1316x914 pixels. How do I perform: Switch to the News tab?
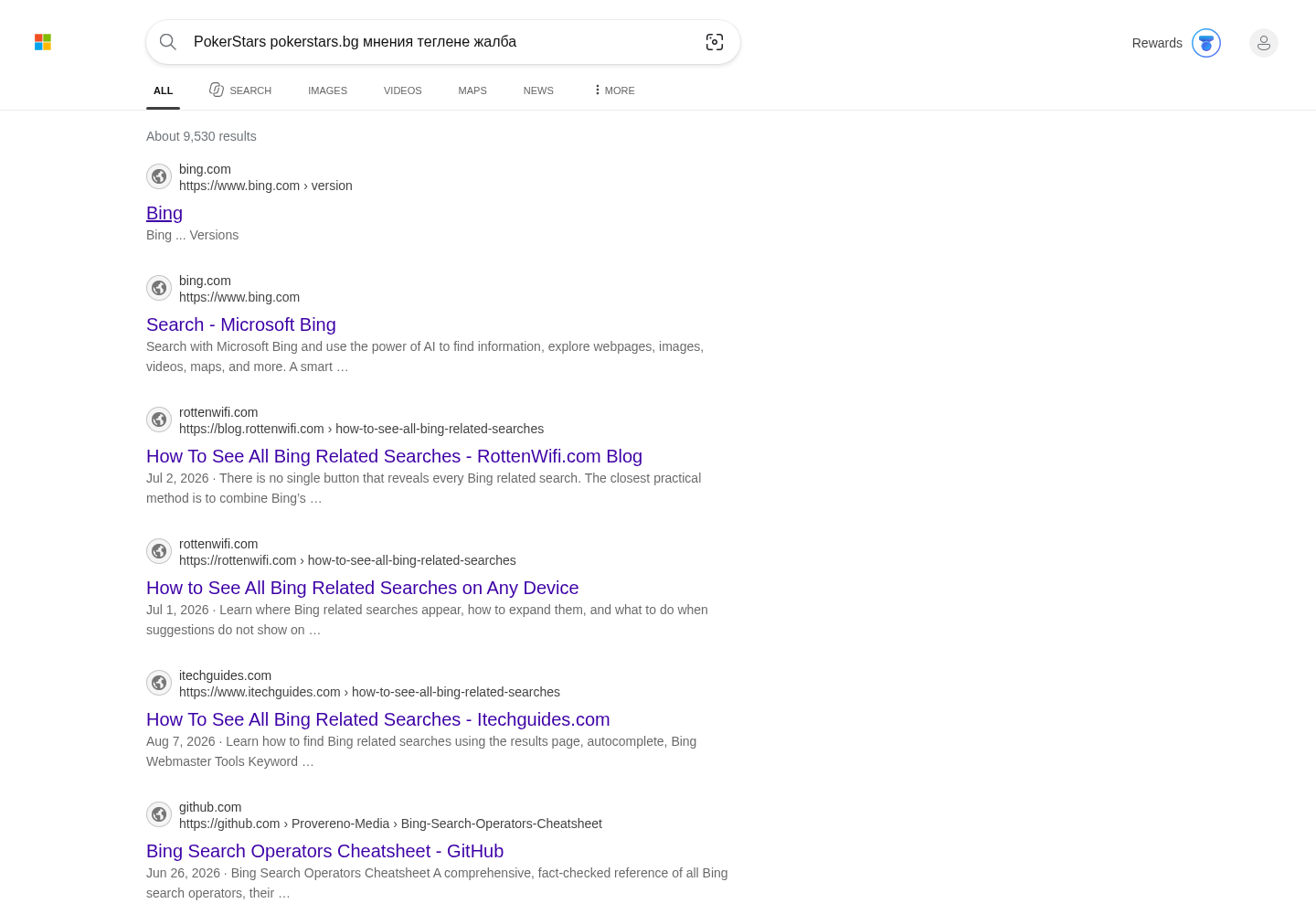tap(538, 90)
